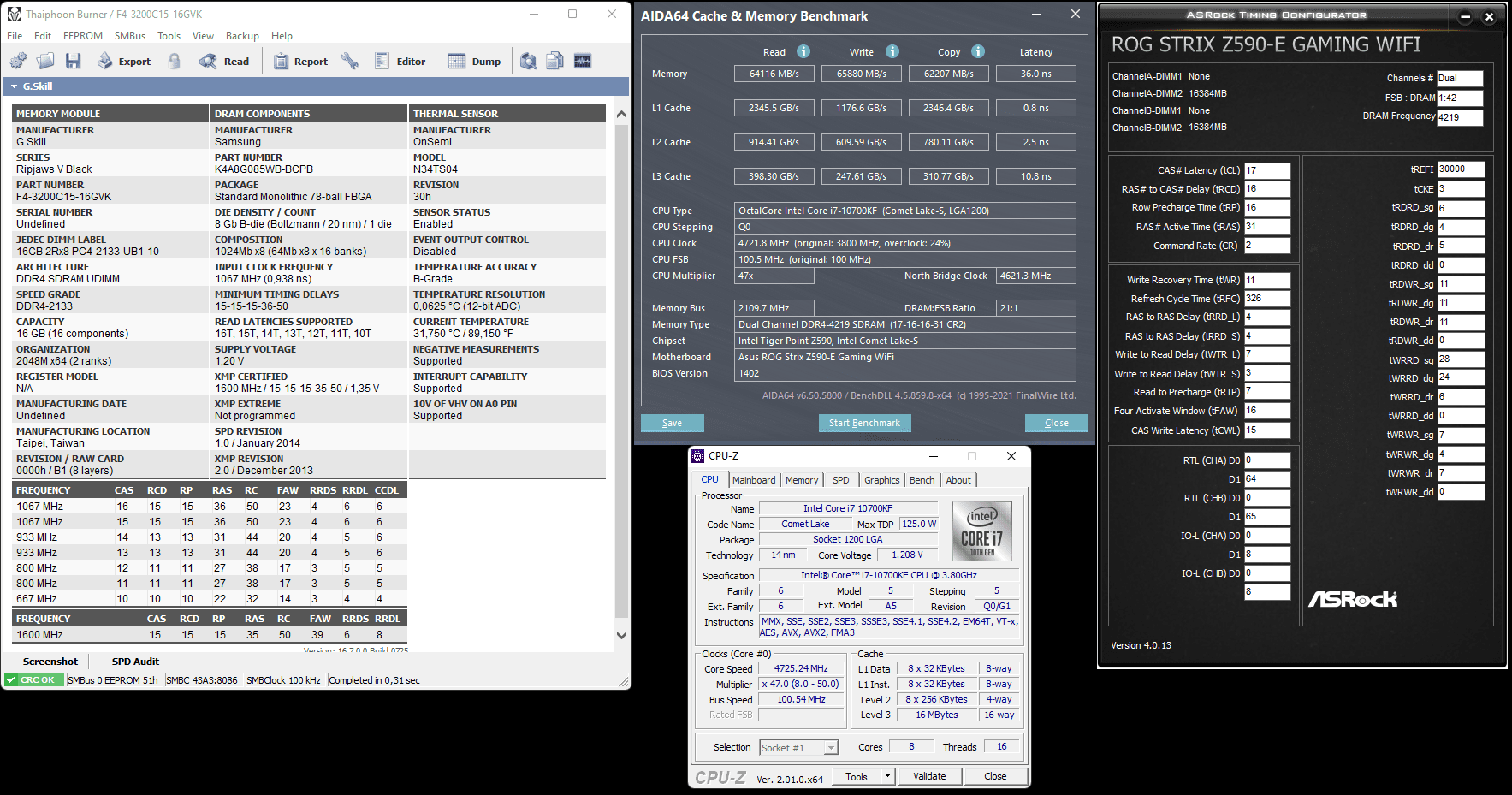
Task: Click the tREFI value field
Action: click(x=1461, y=169)
